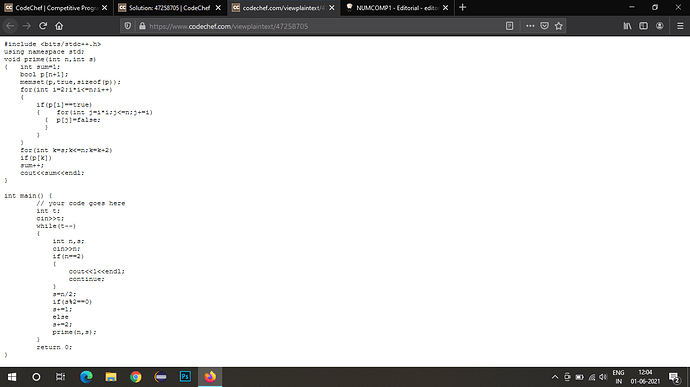Open network connection icon

[x=592, y=377]
